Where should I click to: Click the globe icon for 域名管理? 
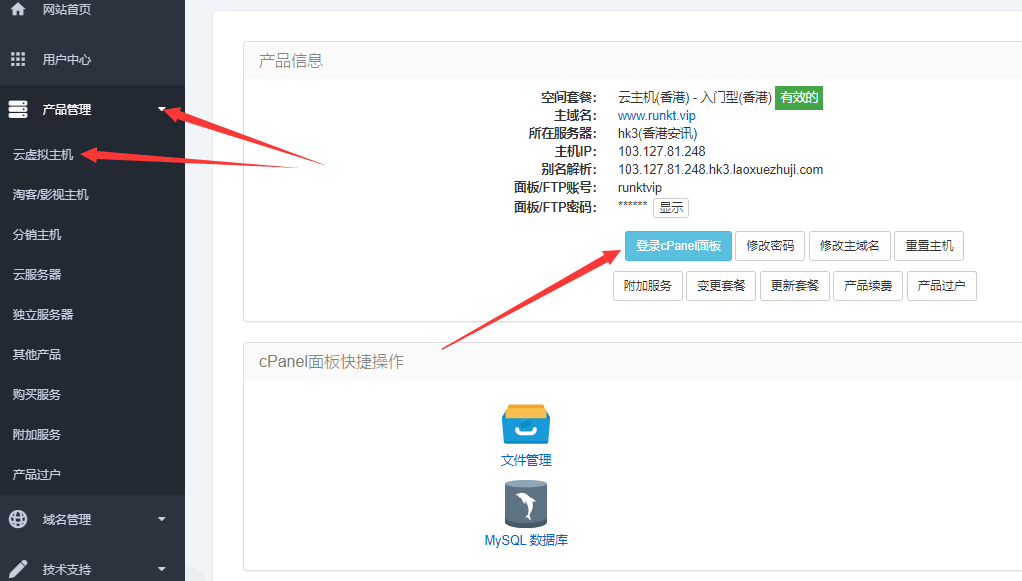click(x=18, y=519)
